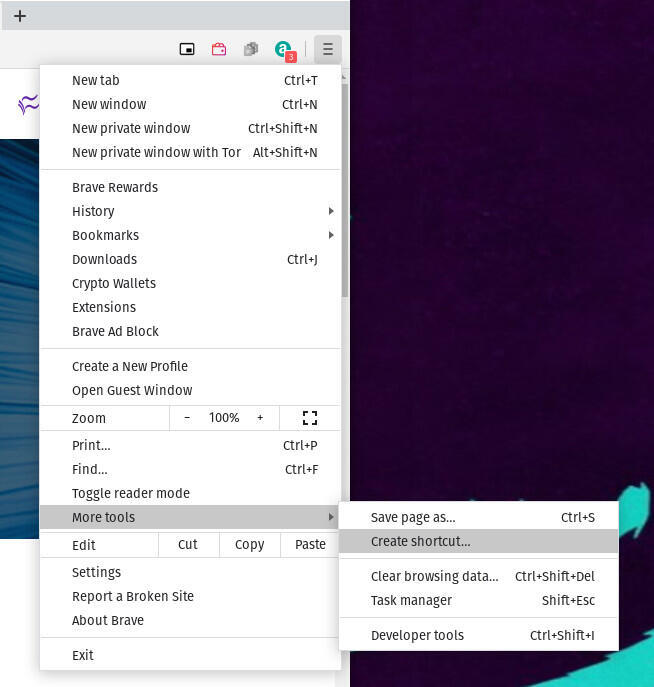Open the teal extension icon with badge 3

285,50
